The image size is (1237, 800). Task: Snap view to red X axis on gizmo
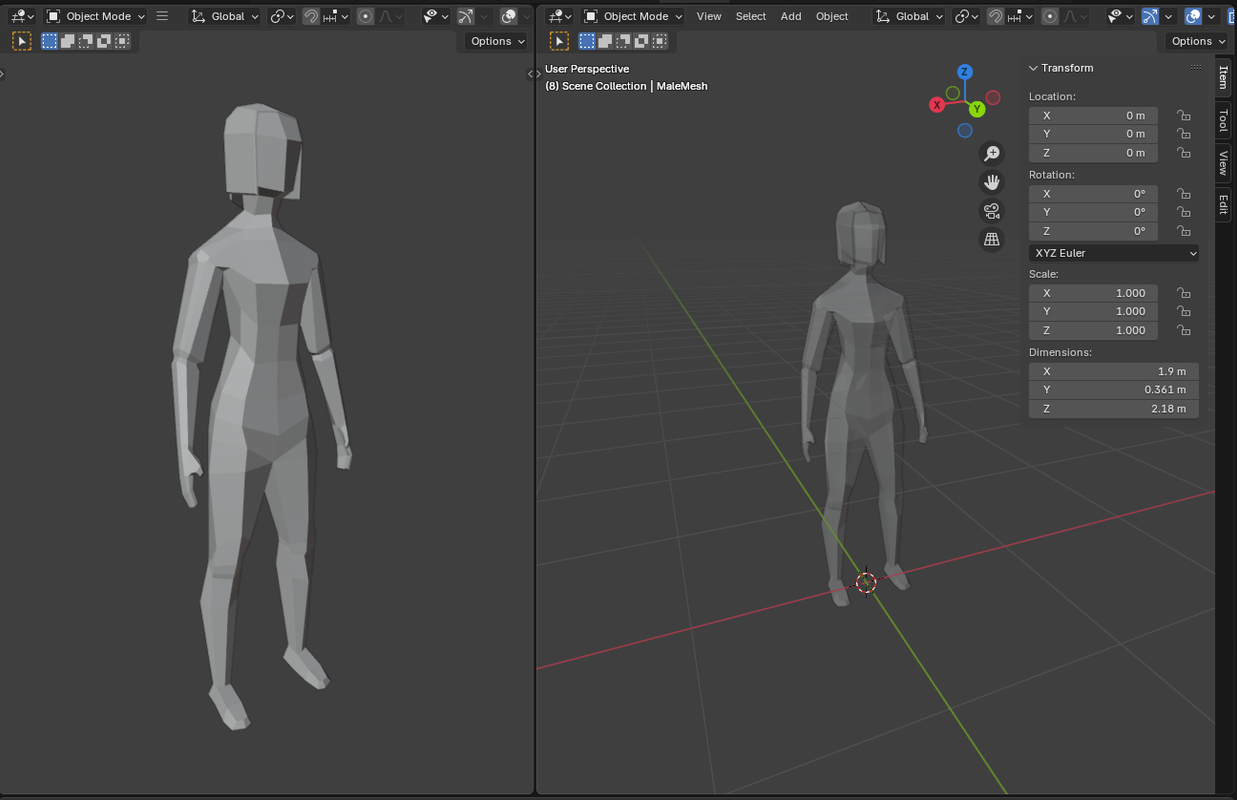click(937, 105)
